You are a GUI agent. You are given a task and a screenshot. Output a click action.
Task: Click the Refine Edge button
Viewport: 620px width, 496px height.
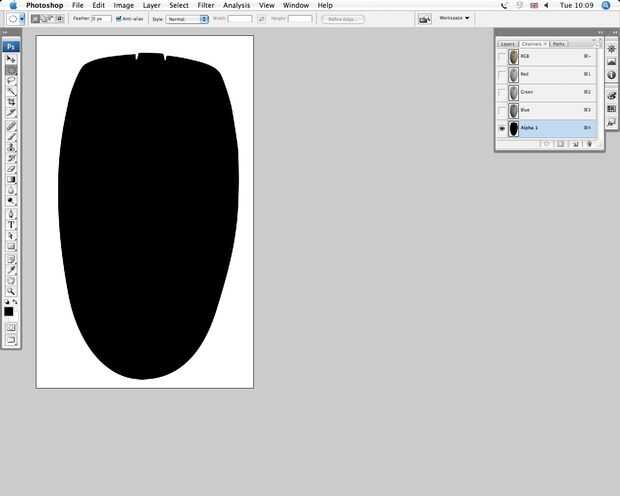pos(342,19)
